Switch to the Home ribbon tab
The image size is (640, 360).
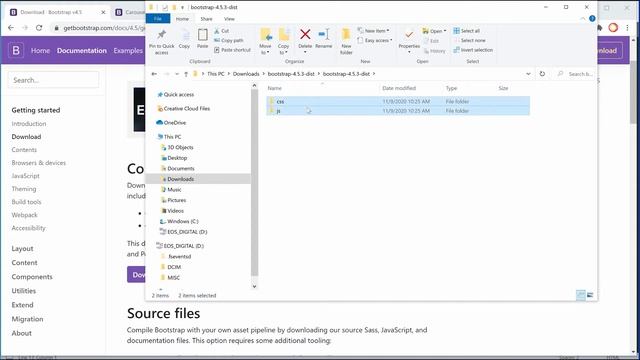[x=182, y=19]
